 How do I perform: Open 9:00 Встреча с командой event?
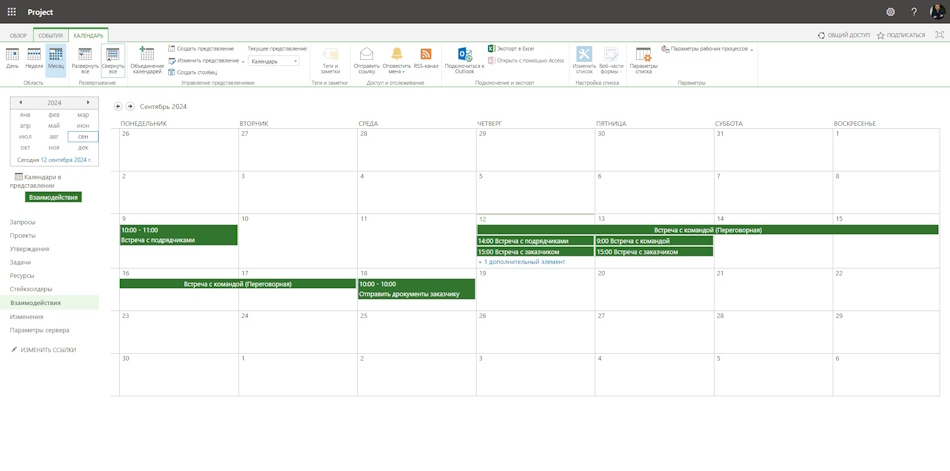tap(654, 241)
